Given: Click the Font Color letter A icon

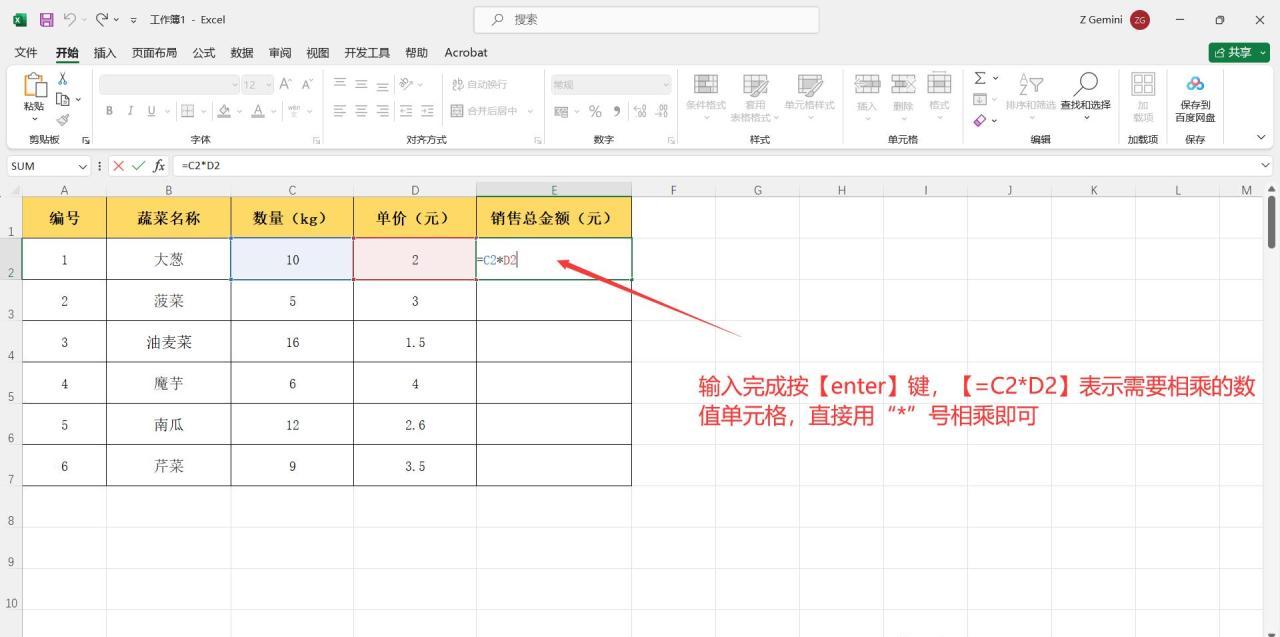Looking at the screenshot, I should (x=258, y=110).
